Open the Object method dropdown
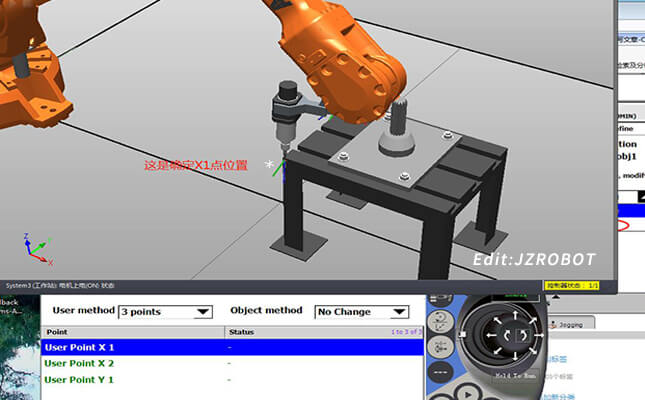This screenshot has width=645, height=400. tap(361, 312)
